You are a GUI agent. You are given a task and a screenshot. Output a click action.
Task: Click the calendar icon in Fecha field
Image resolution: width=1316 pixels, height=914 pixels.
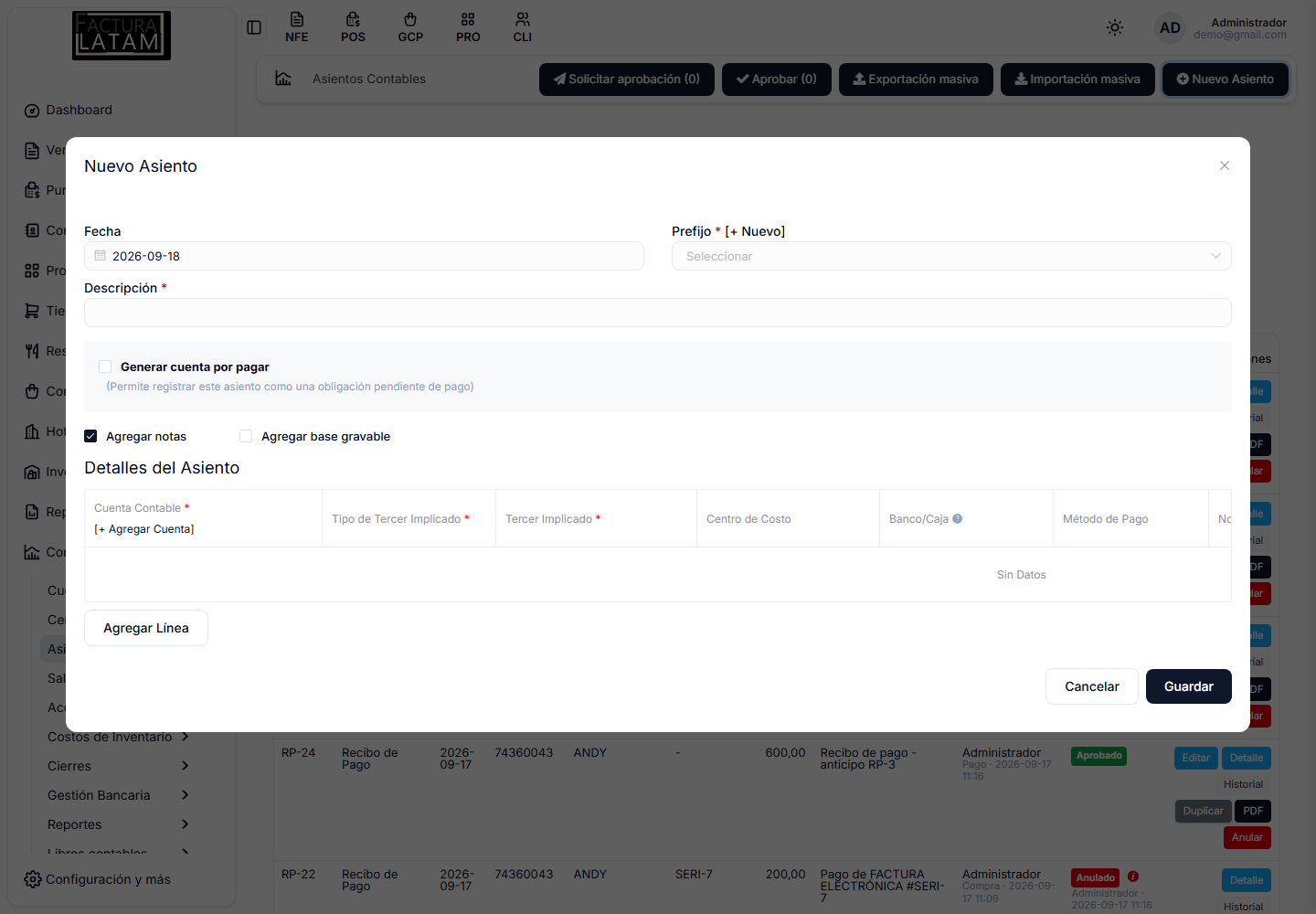(x=101, y=256)
